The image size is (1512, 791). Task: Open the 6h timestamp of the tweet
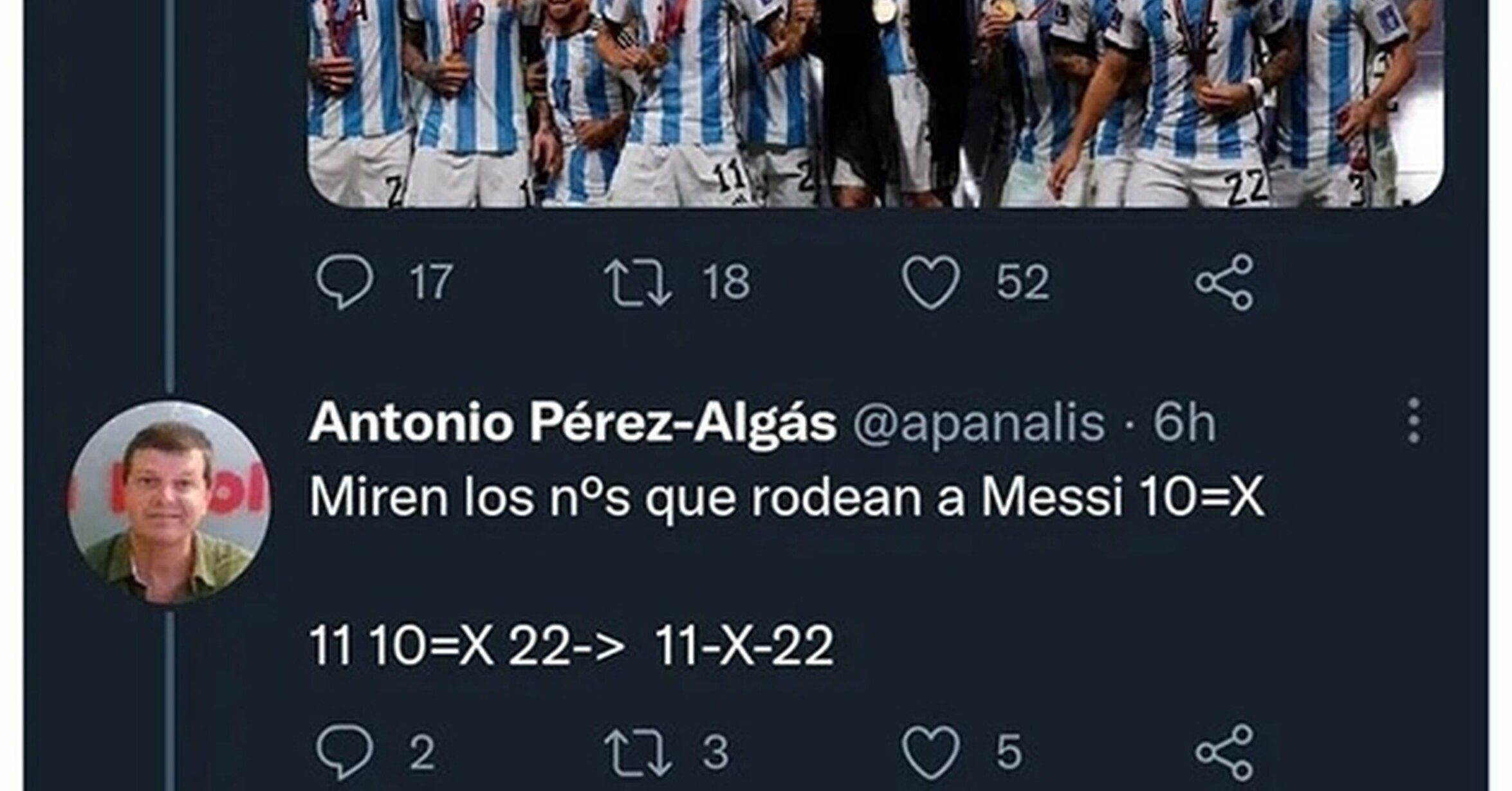[1185, 423]
